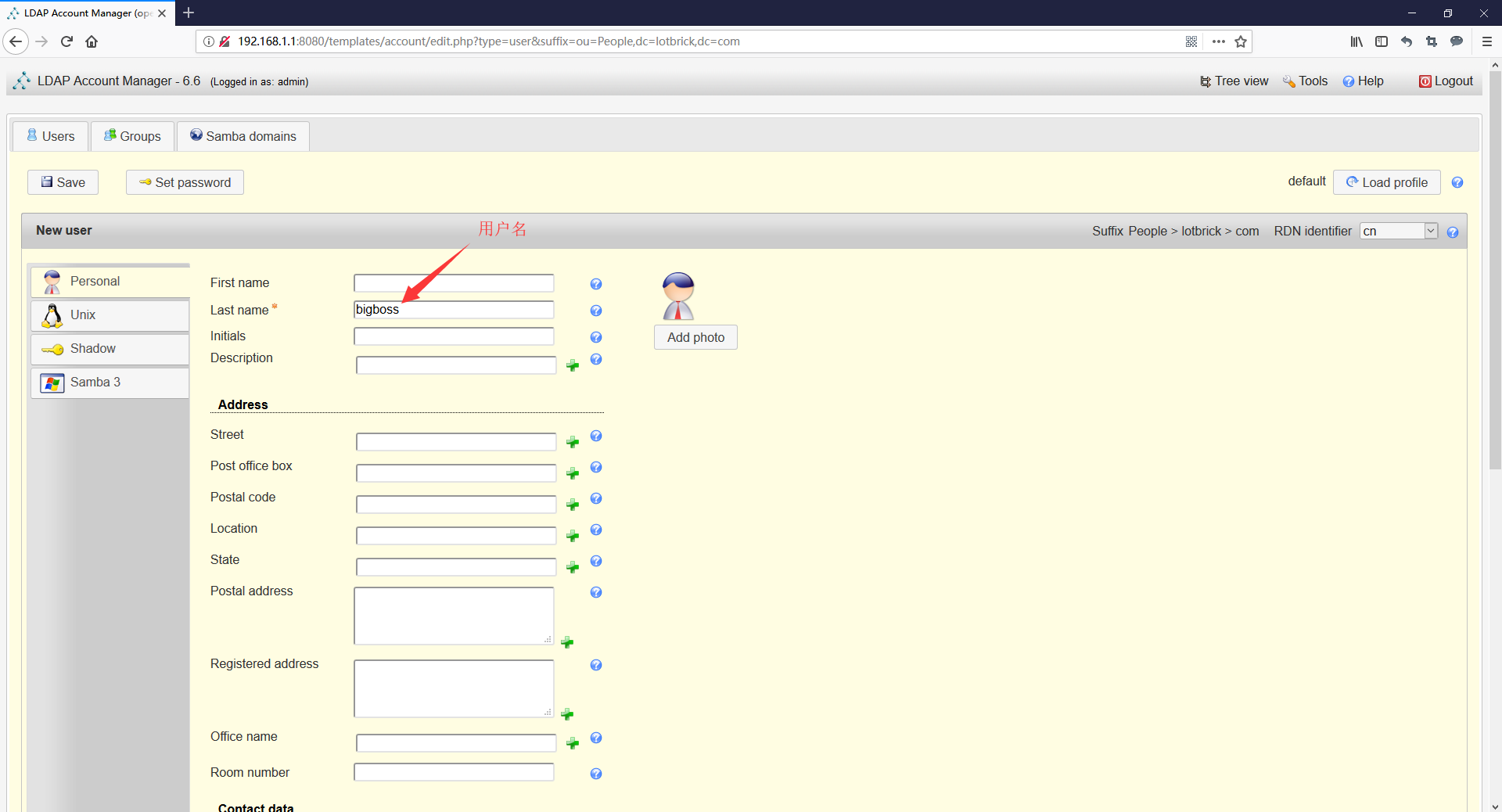Click help icon next to Description
The image size is (1502, 812).
(x=596, y=359)
